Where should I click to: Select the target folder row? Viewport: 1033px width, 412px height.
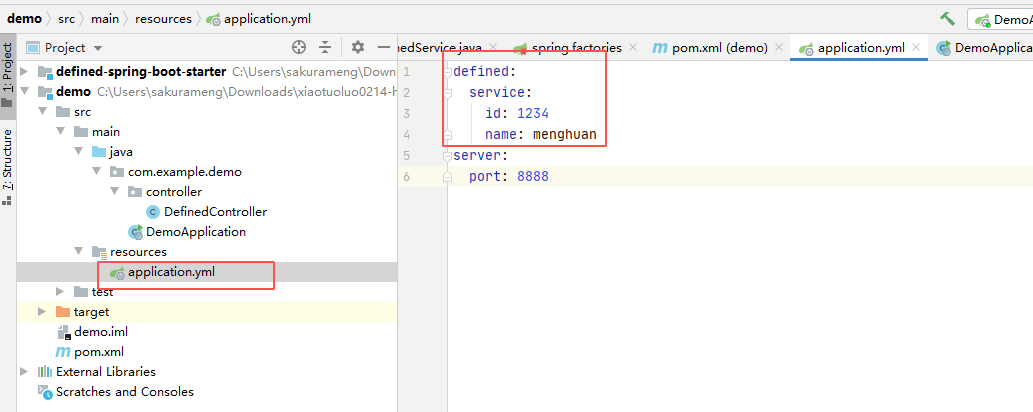(207, 311)
